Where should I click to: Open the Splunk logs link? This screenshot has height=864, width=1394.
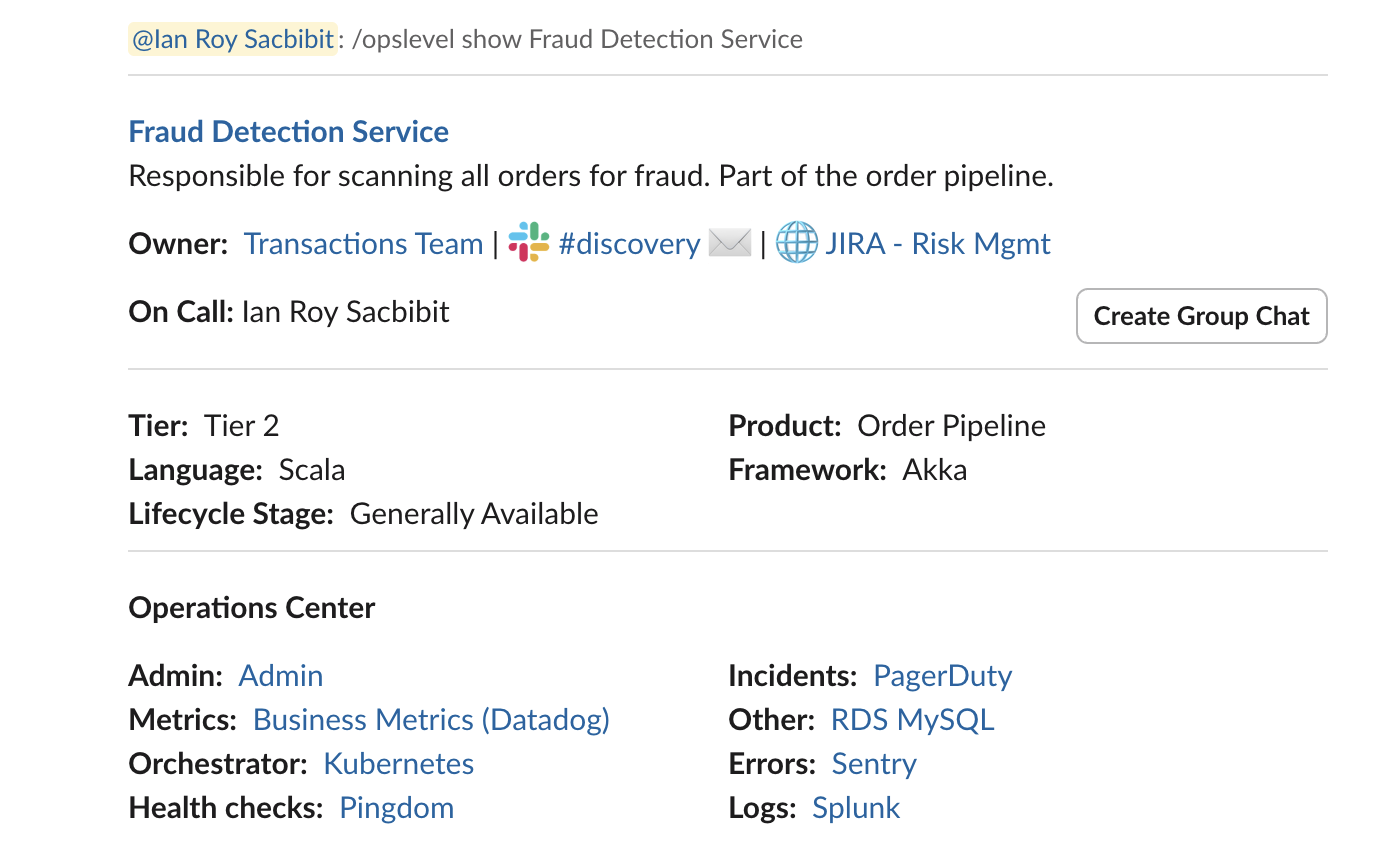[856, 808]
